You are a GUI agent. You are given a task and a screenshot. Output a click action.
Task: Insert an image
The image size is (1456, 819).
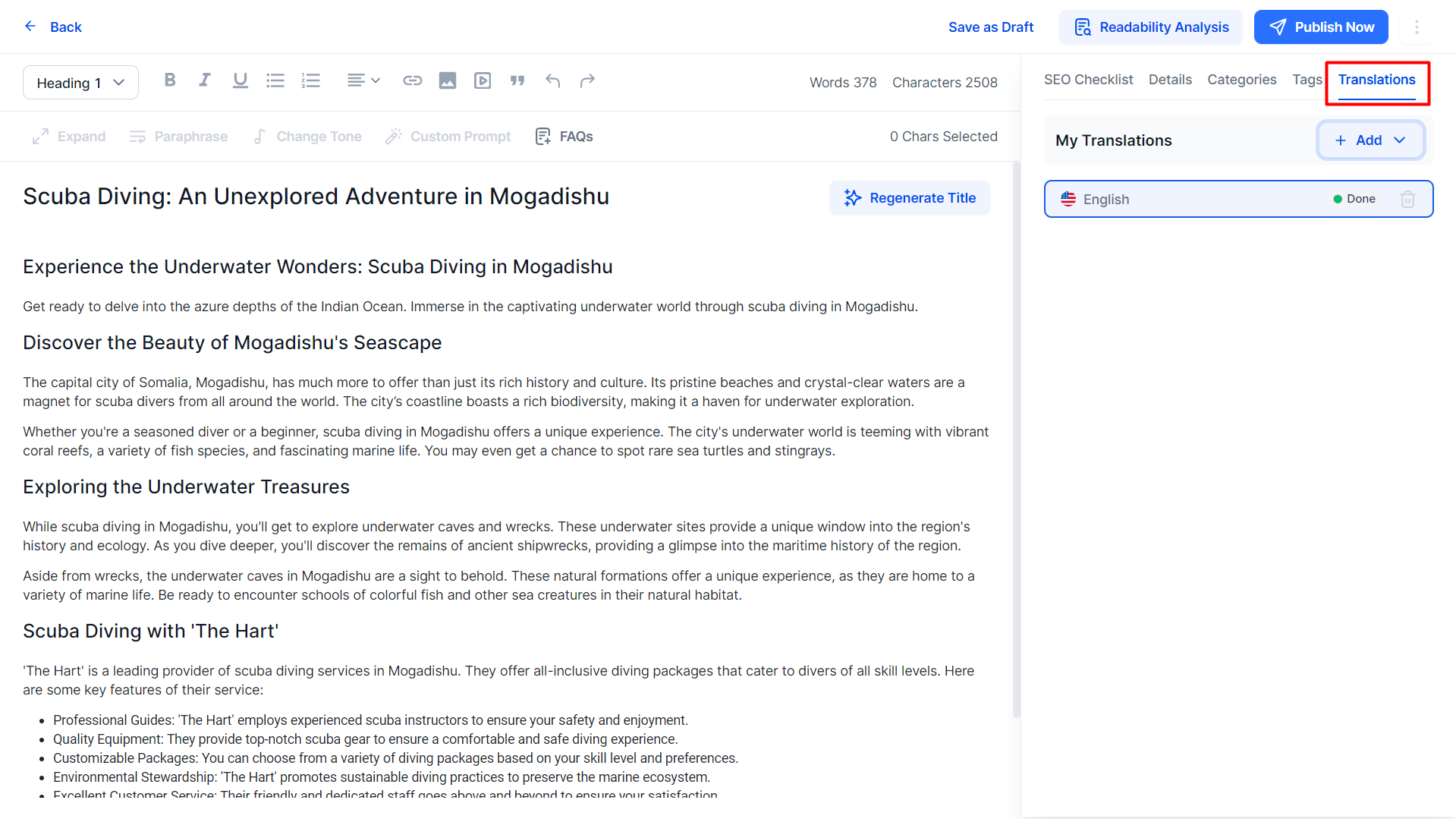[x=448, y=80]
